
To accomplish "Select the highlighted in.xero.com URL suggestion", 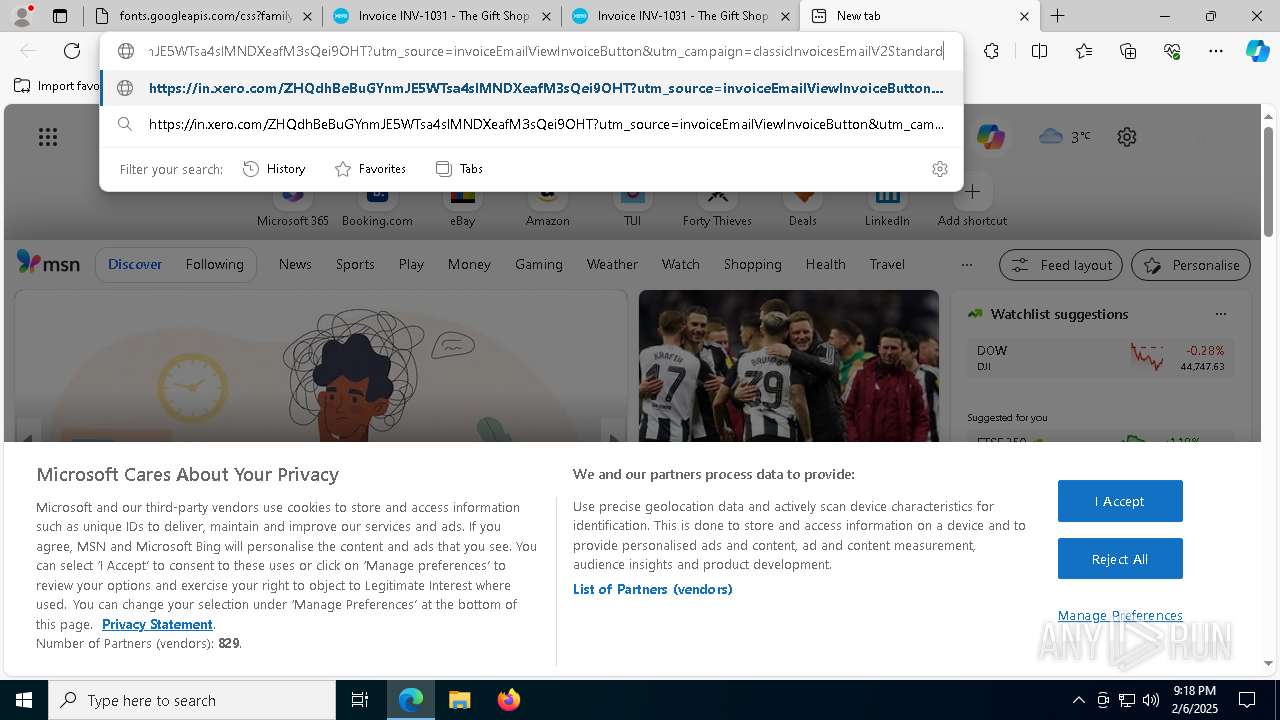I will click(x=531, y=88).
